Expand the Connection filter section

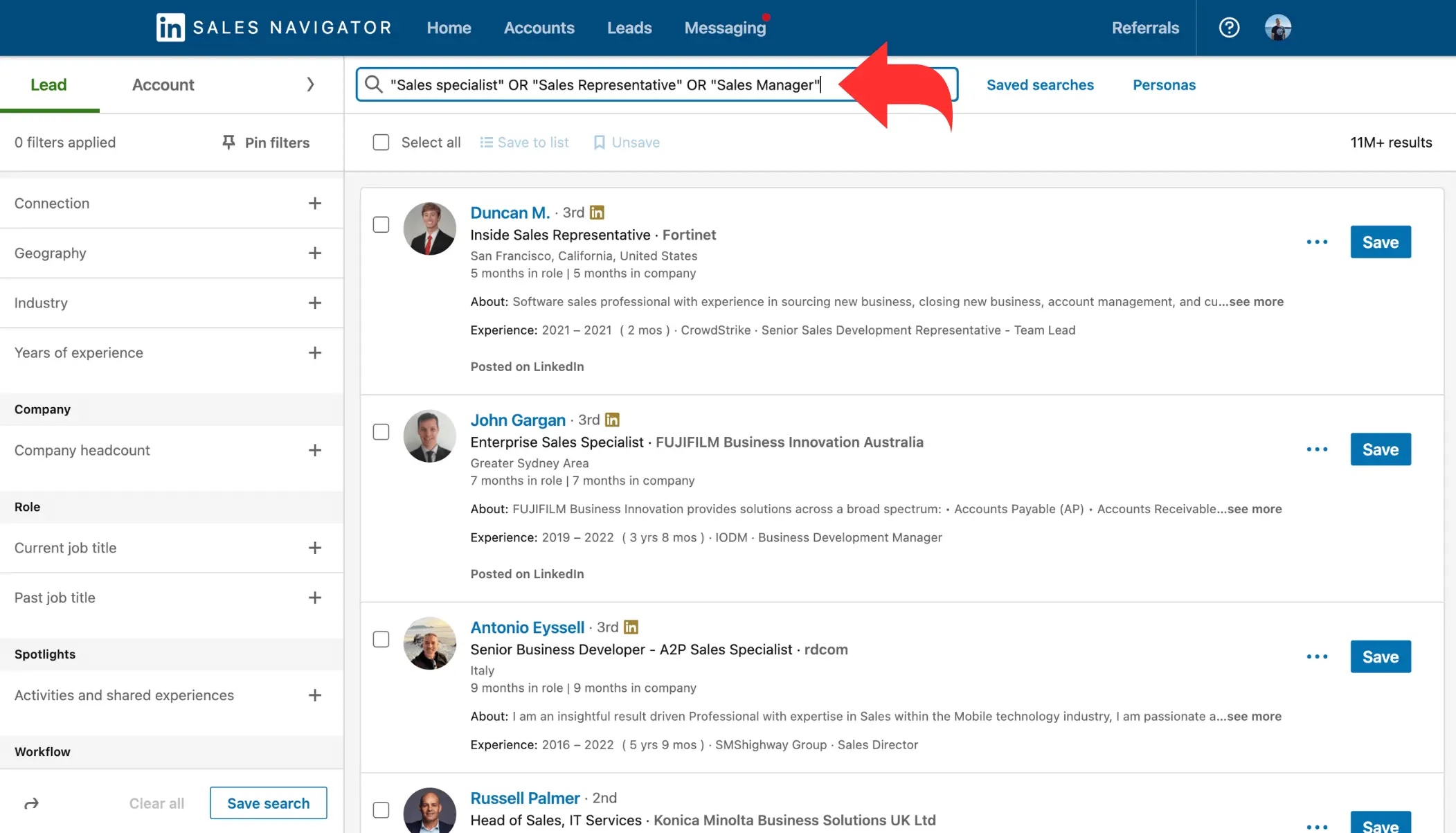click(313, 203)
